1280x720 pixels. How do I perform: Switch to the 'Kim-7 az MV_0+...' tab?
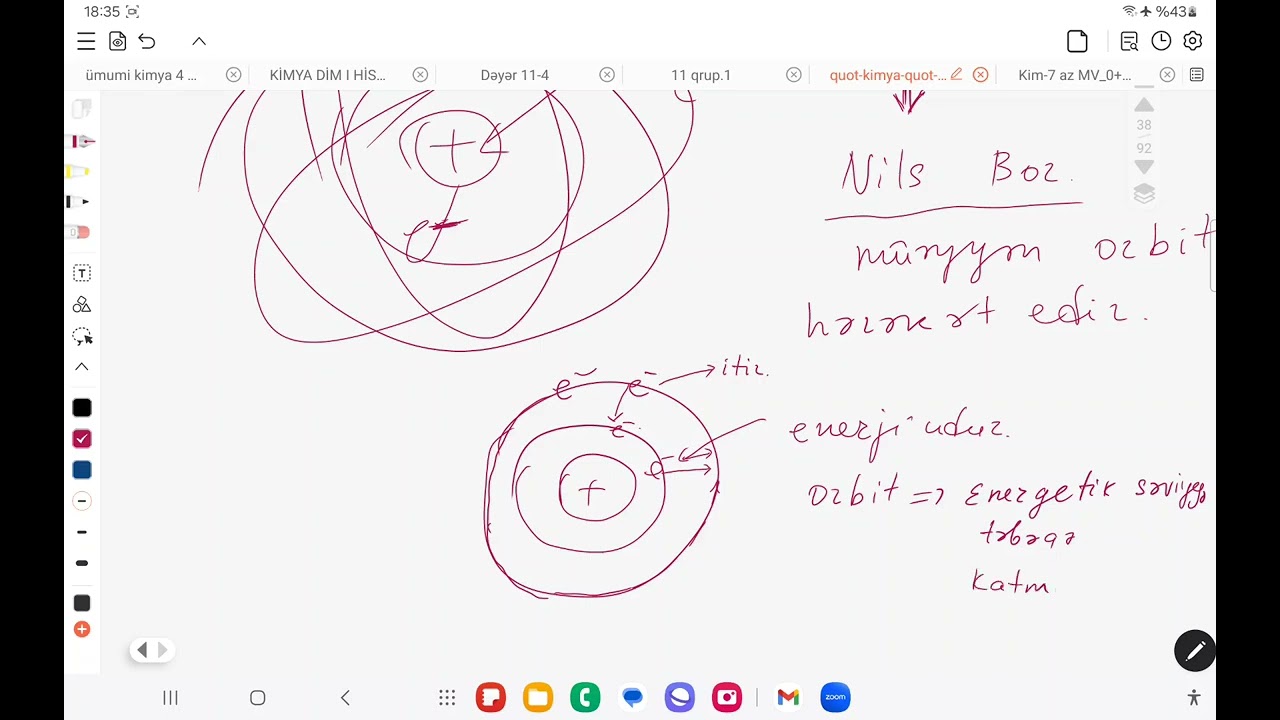(x=1075, y=75)
